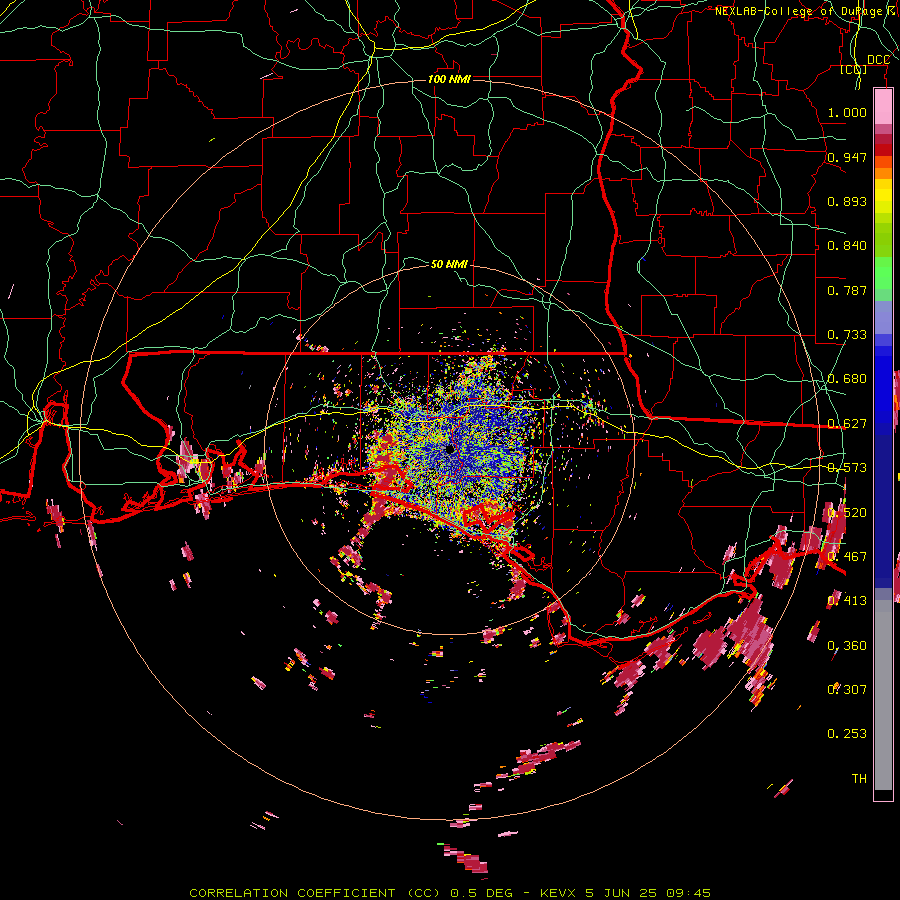Click the 0.733 scale value

[x=847, y=335]
